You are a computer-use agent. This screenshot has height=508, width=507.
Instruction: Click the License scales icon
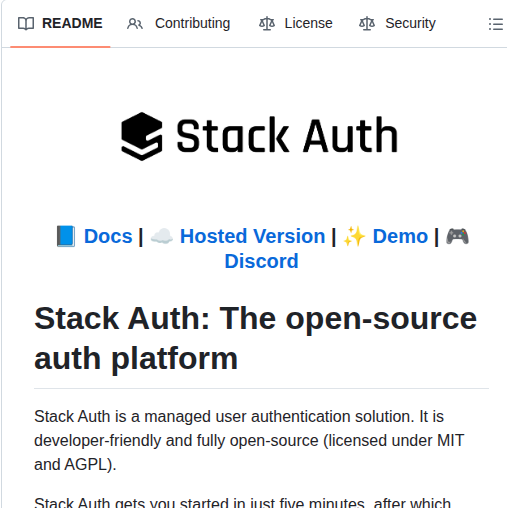click(x=267, y=24)
